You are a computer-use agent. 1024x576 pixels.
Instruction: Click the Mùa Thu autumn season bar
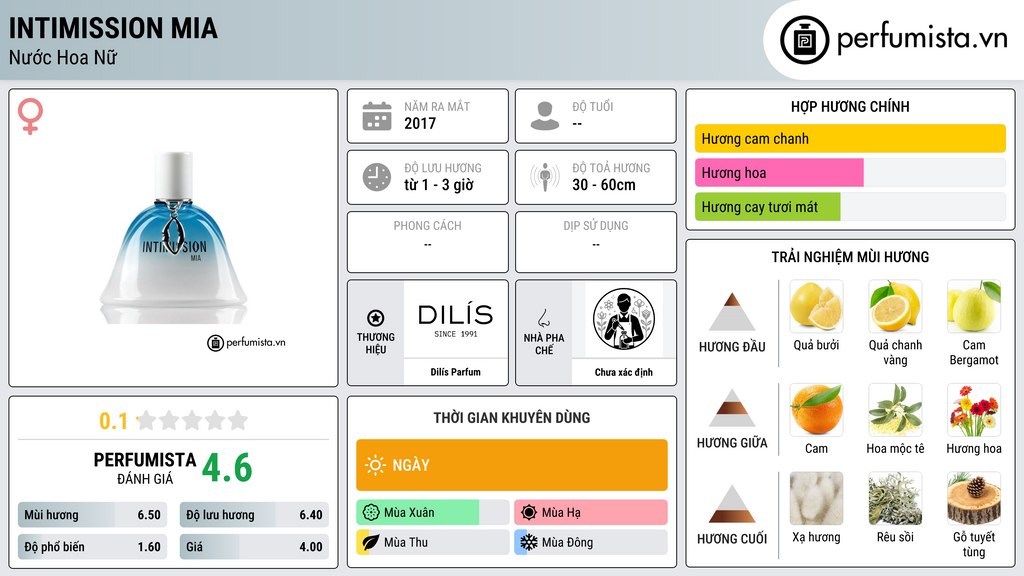click(x=433, y=543)
